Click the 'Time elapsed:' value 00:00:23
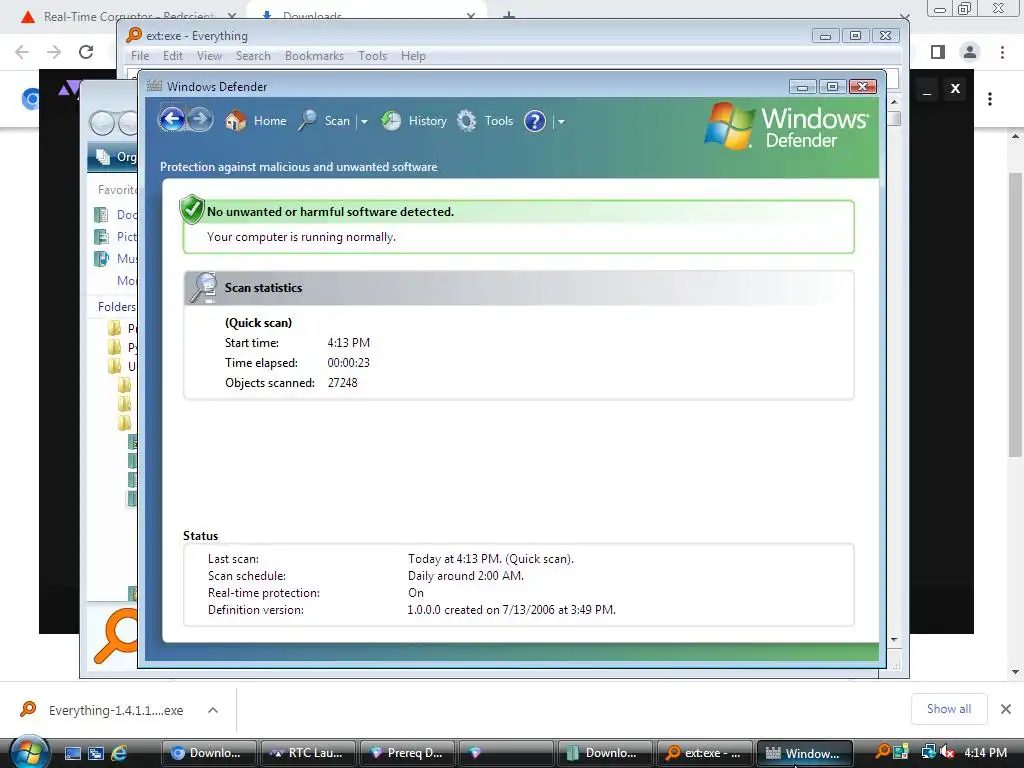This screenshot has width=1024, height=768. point(348,362)
